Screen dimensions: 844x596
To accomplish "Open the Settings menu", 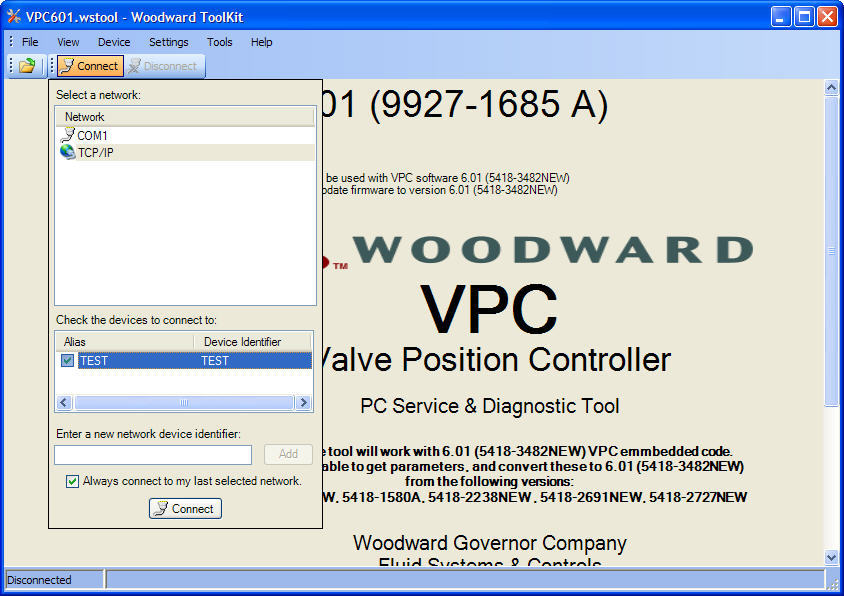I will pos(168,42).
